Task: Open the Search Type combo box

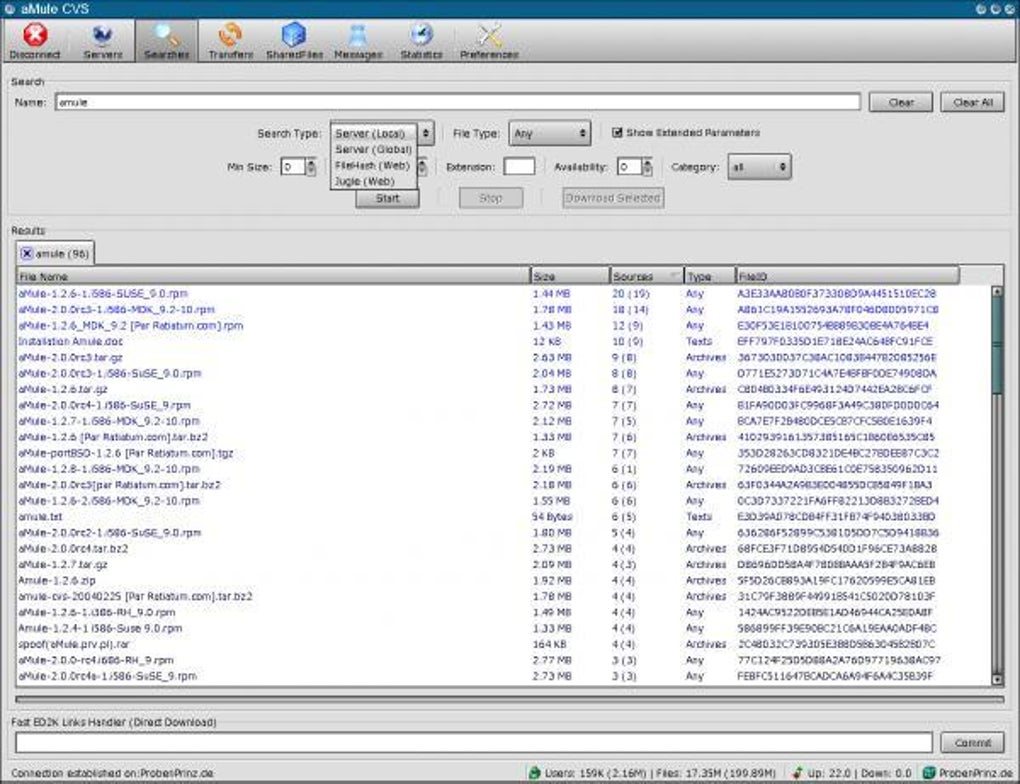Action: 382,133
